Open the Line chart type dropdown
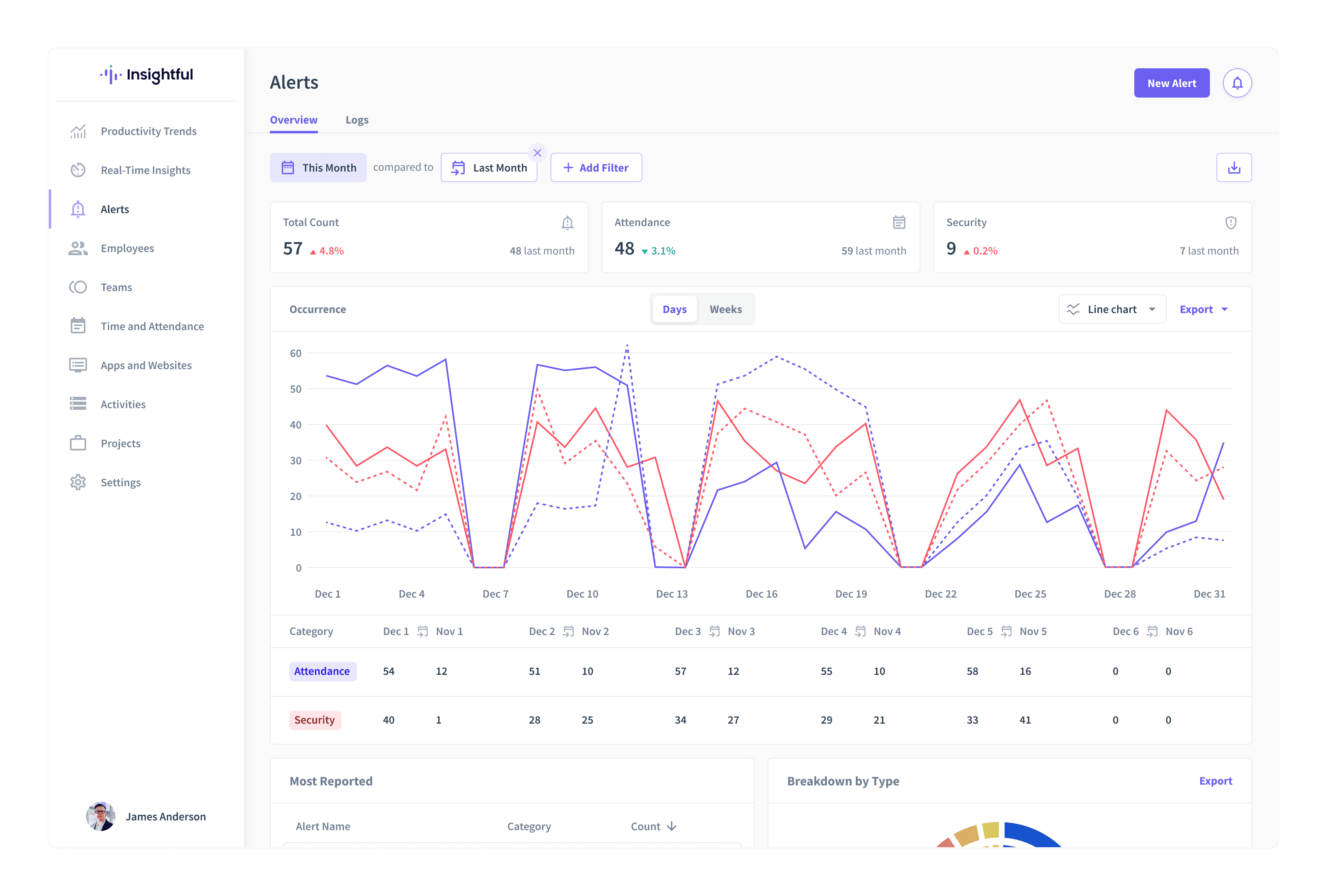Image resolution: width=1327 pixels, height=896 pixels. [1112, 309]
